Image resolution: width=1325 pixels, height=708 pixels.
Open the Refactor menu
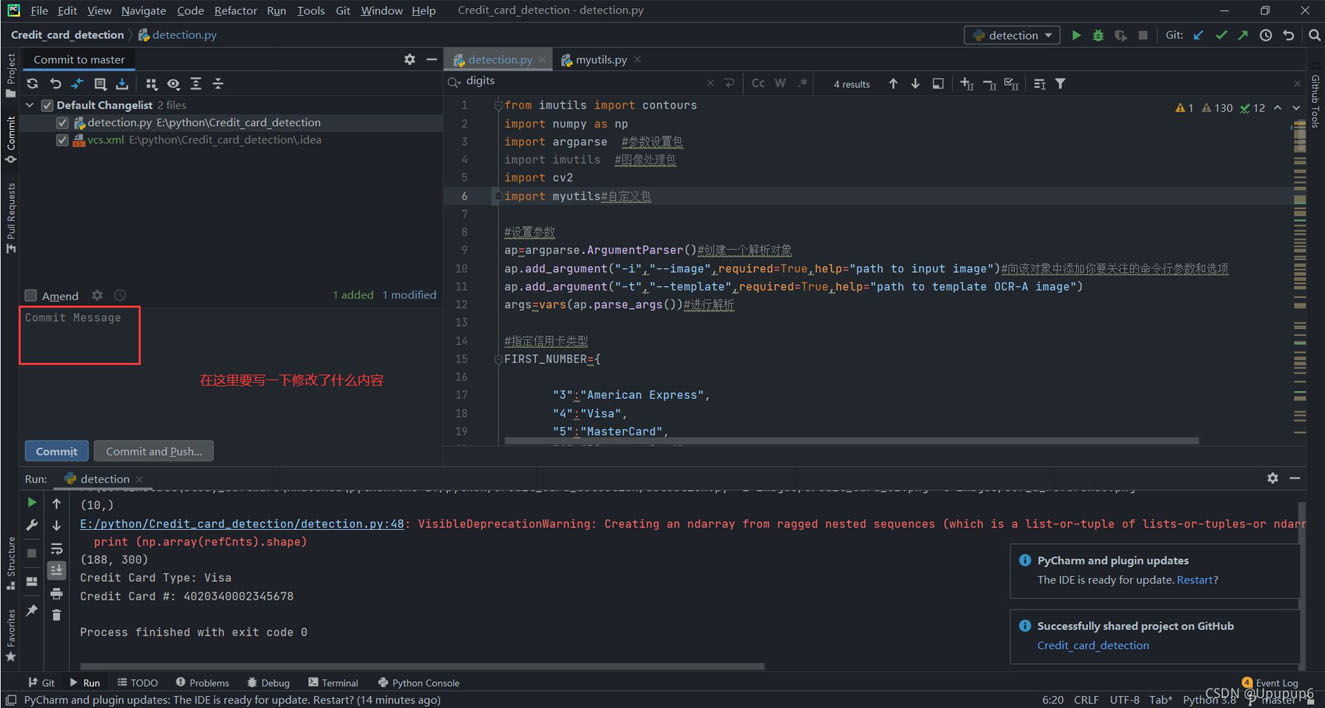pos(235,11)
